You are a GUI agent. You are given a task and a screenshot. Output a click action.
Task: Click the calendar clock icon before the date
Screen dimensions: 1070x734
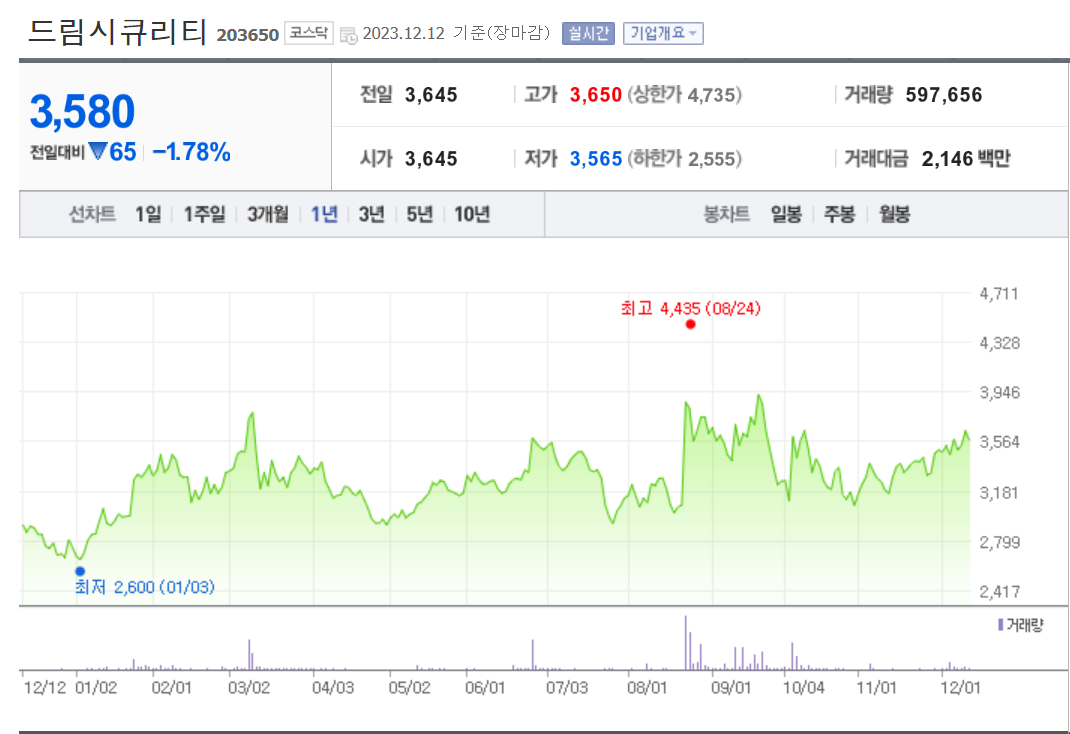(x=348, y=35)
